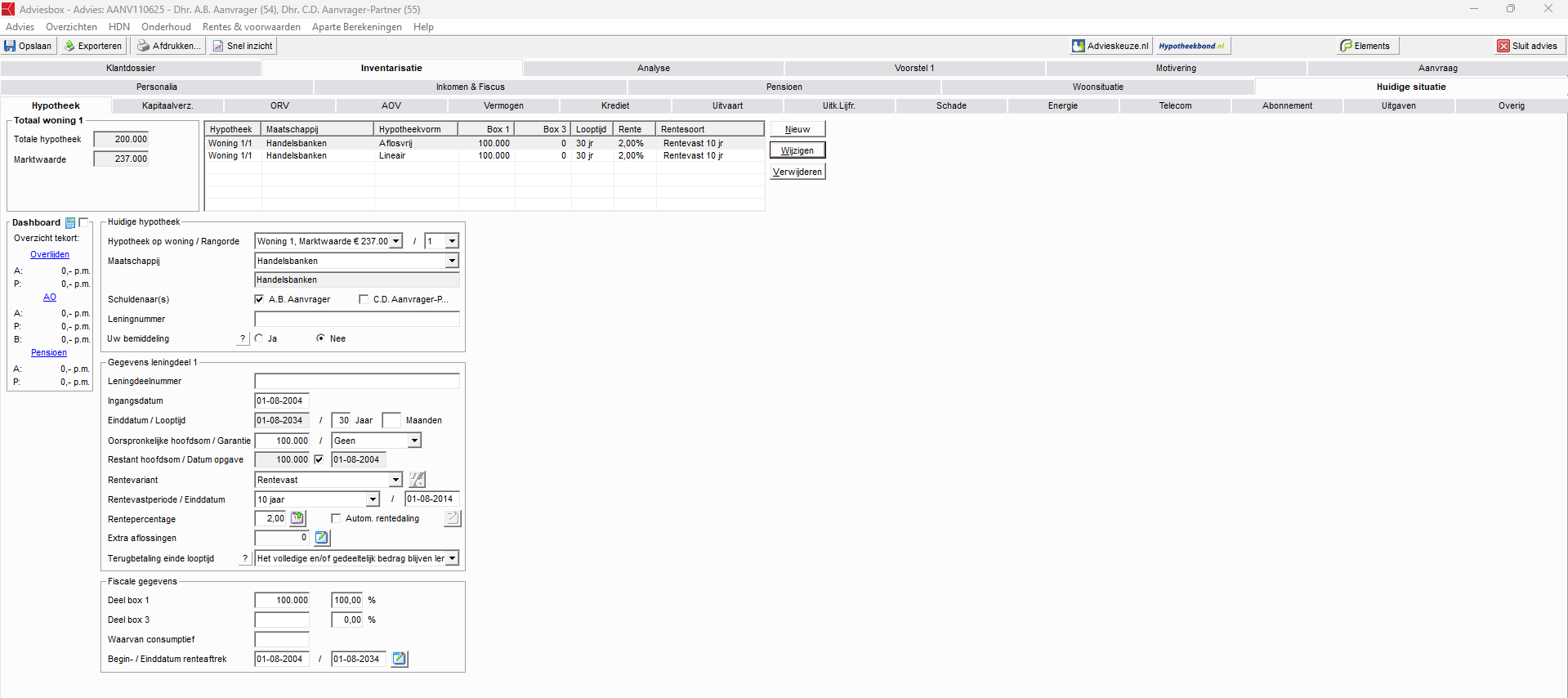Enable the Autom. rentedaling checkbox
This screenshot has height=698, width=1568.
click(x=336, y=519)
